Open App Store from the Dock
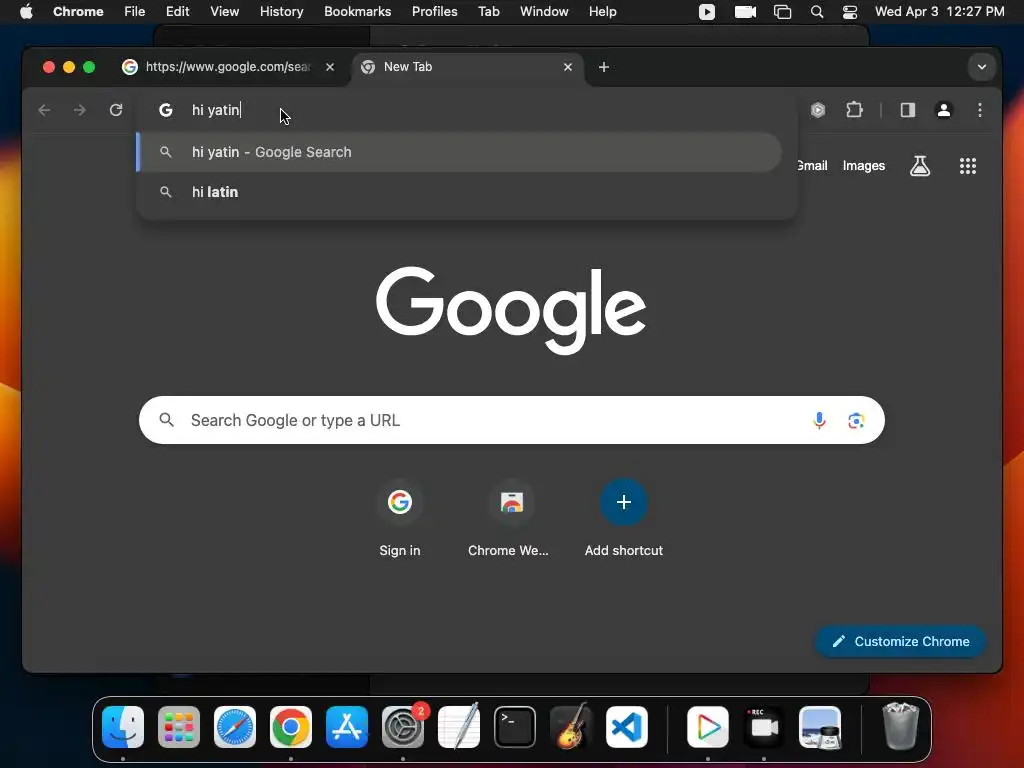Screen dimensions: 1024x768 [347, 727]
